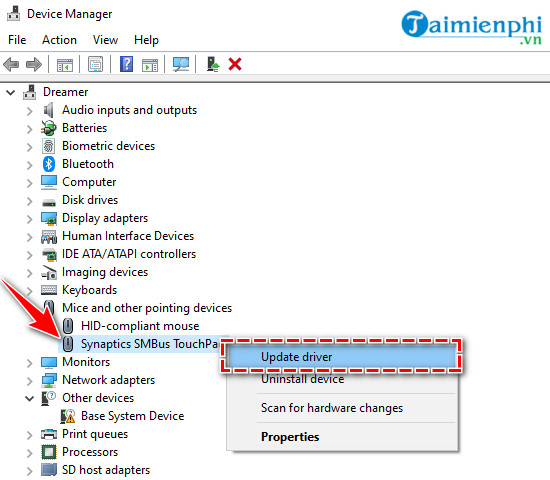Expand the Monitors category
This screenshot has width=550, height=480.
coord(29,363)
